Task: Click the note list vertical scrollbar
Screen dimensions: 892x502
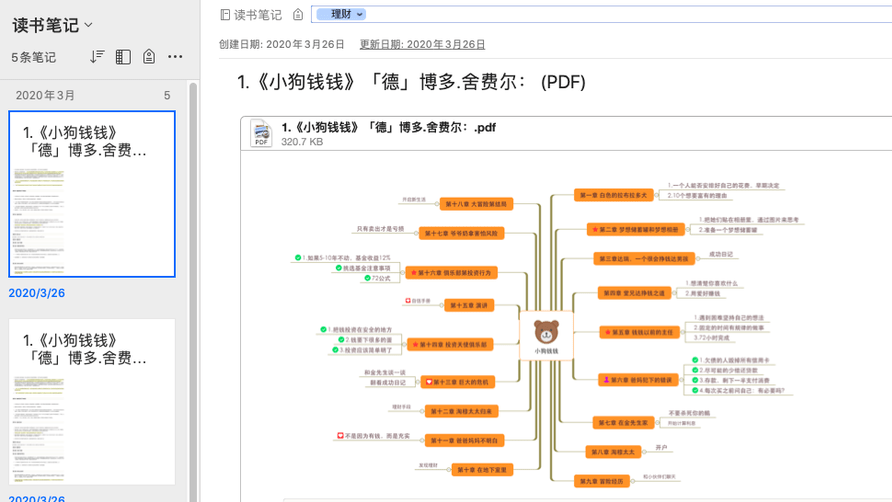Action: [x=193, y=291]
